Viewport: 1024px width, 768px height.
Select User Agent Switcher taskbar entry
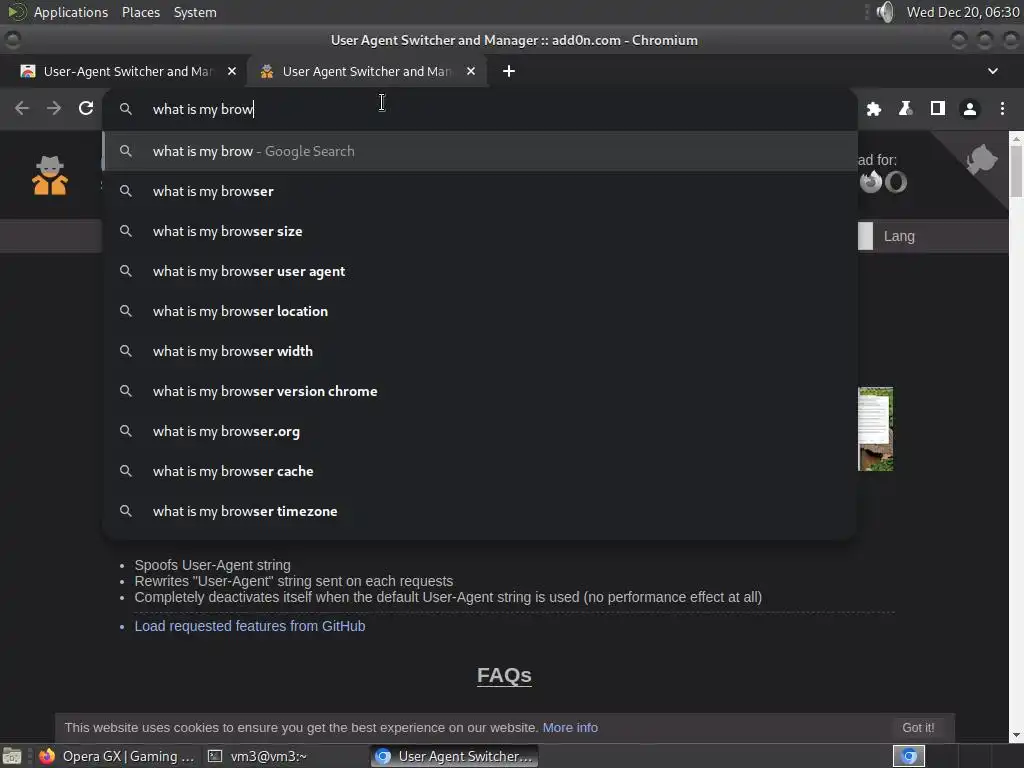(455, 756)
